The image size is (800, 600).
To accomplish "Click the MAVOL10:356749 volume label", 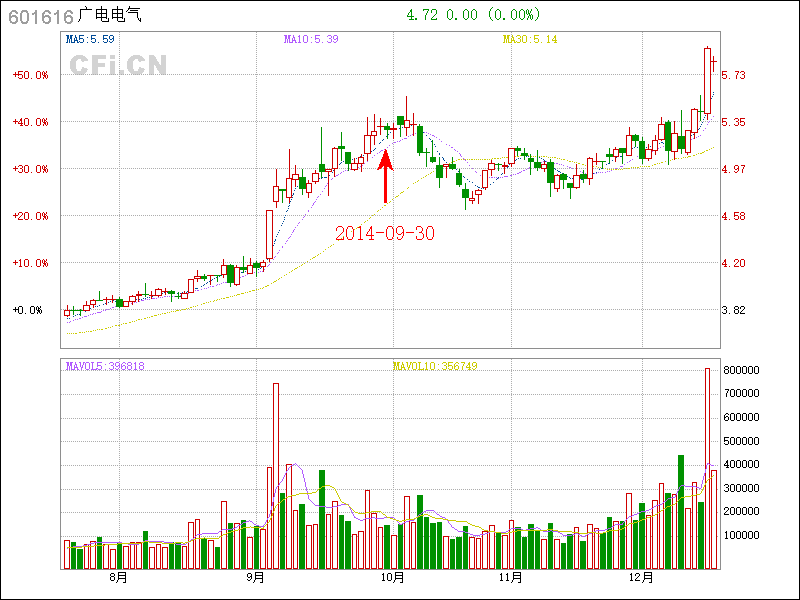I will (435, 366).
